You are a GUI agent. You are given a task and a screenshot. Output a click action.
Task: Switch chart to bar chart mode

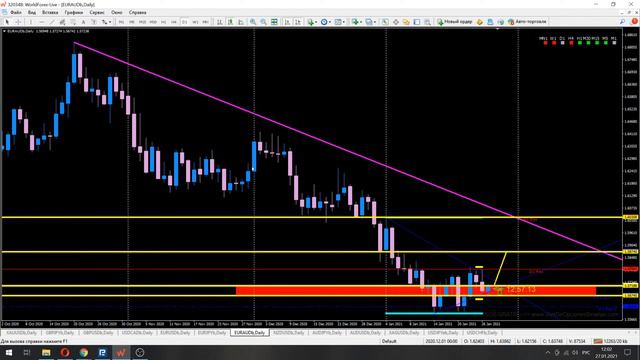(220, 22)
